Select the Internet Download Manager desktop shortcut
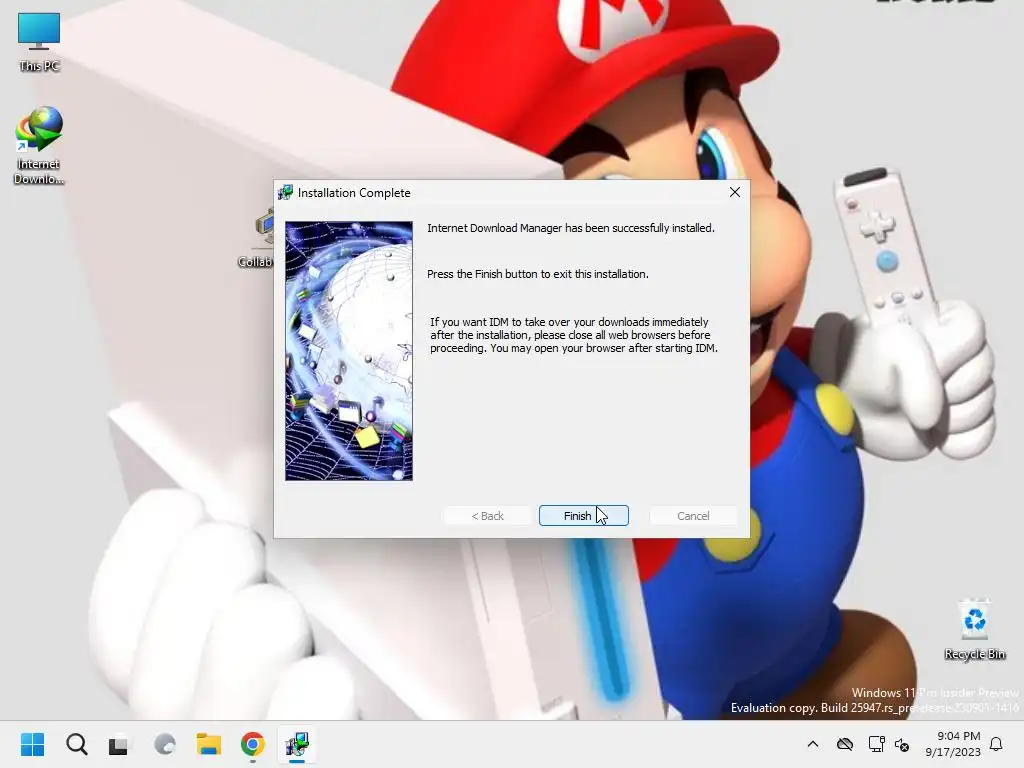The height and width of the screenshot is (768, 1024). tap(39, 146)
